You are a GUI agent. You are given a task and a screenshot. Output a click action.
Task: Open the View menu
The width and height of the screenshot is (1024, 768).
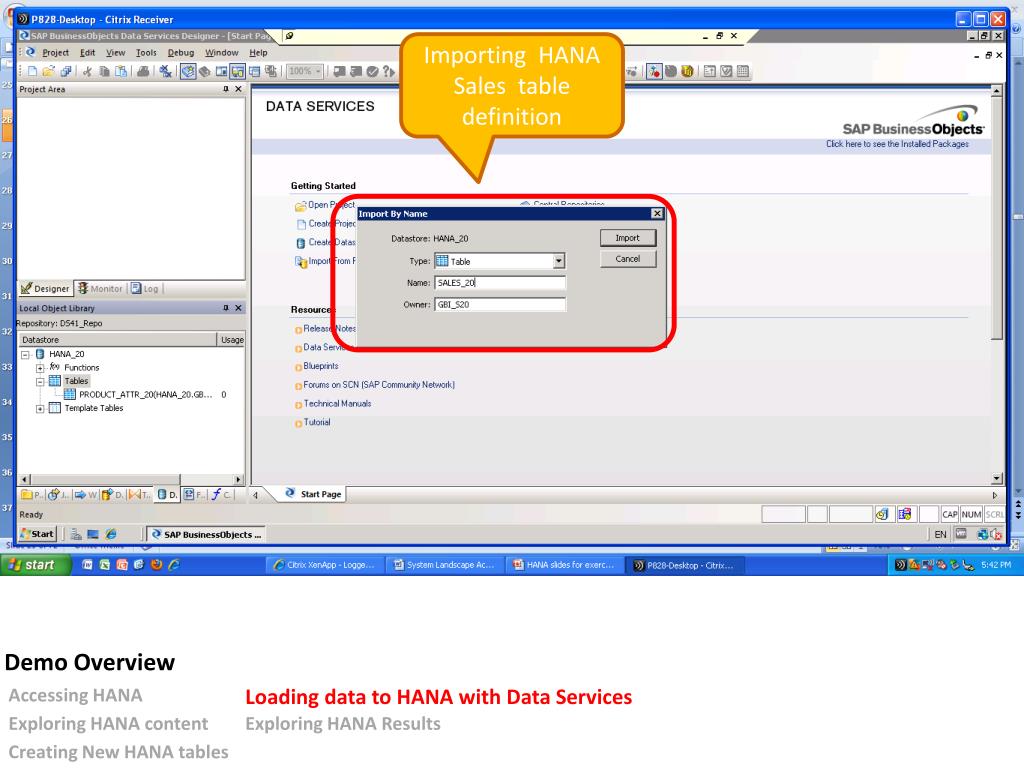(116, 53)
